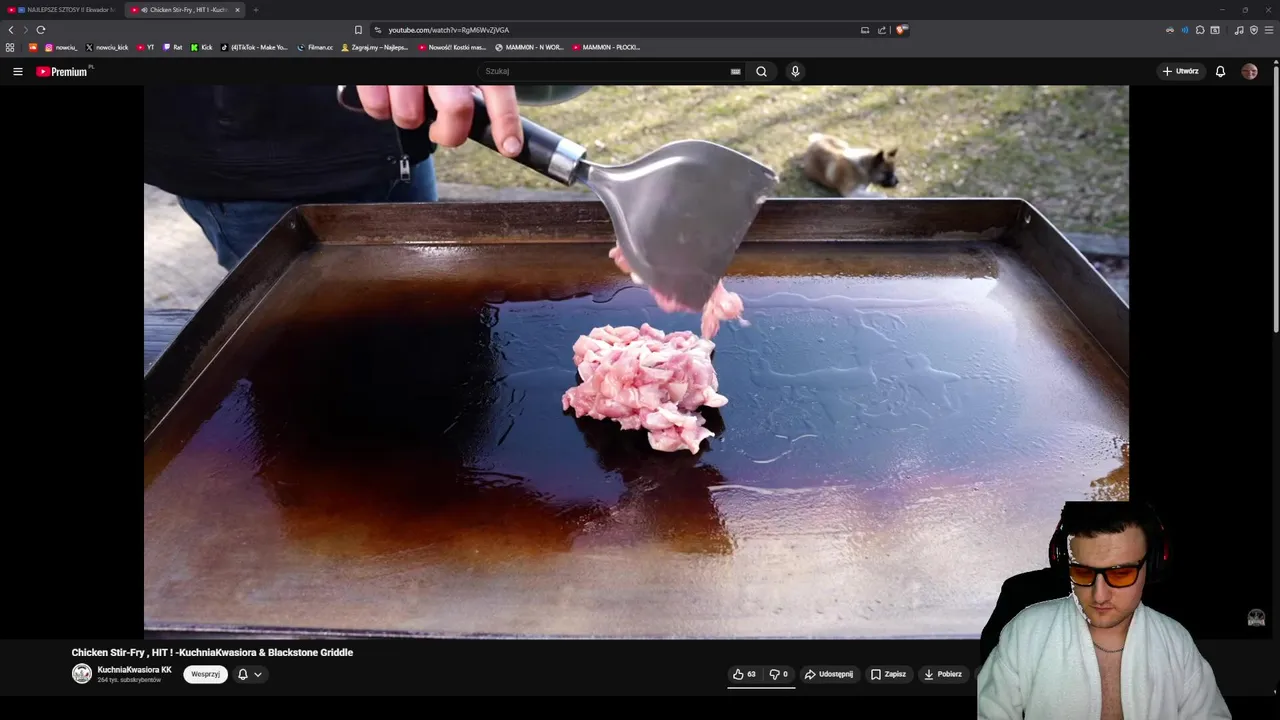Click the wallet toolbar icon
The height and width of the screenshot is (720, 1280).
[1215, 30]
